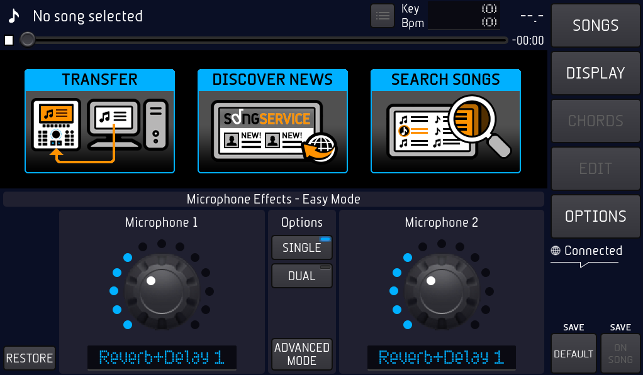Open Microphone 1 Reverb+Delay 1 preset display

(x=162, y=357)
